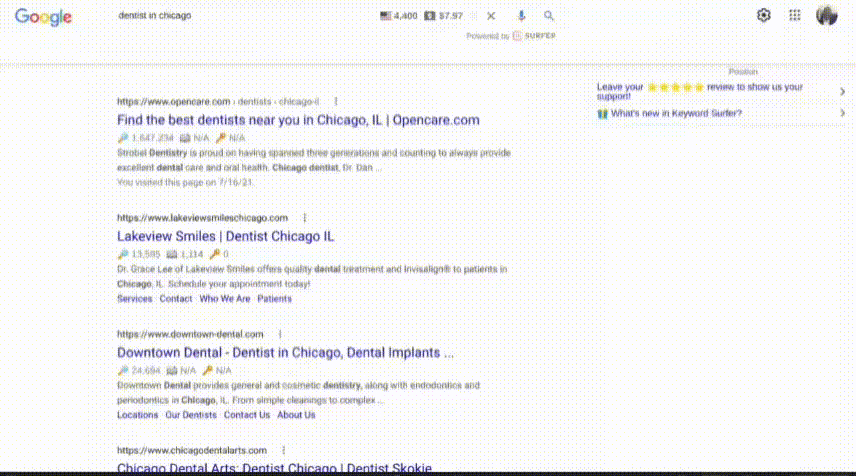Open 'Chicago Dental Arts' result title
856x476 pixels.
click(x=274, y=468)
